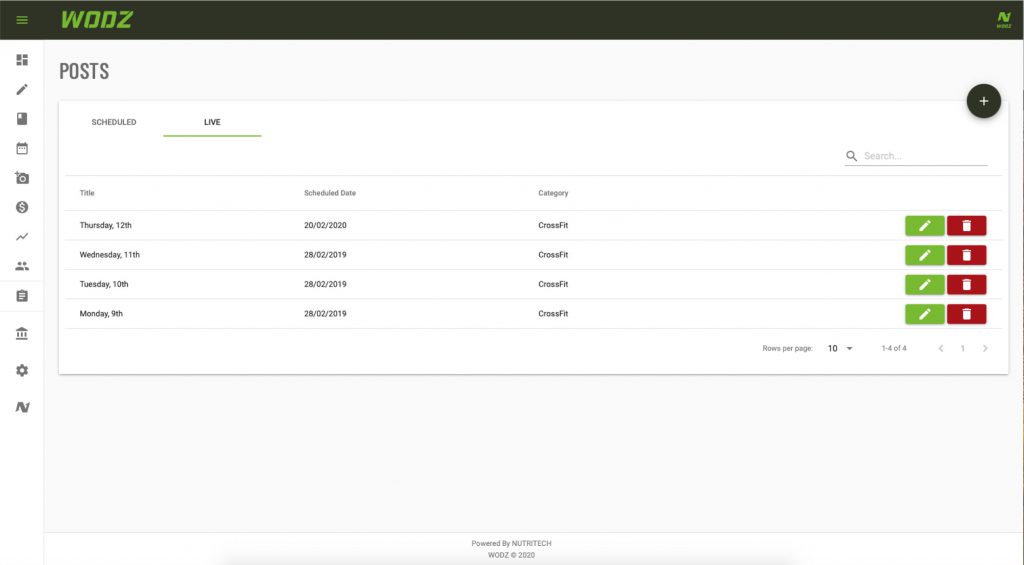The width and height of the screenshot is (1024, 565).
Task: Select the Live tab
Action: (x=212, y=122)
